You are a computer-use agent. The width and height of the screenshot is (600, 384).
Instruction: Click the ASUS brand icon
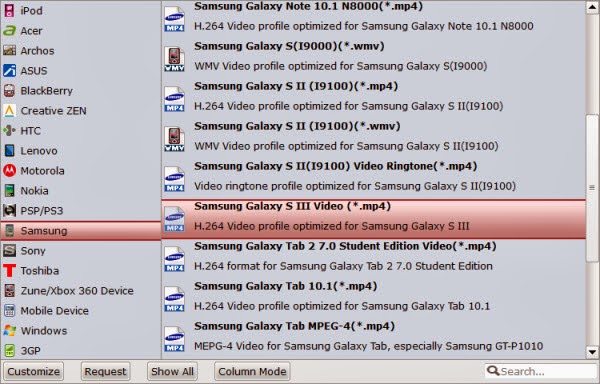(9, 71)
